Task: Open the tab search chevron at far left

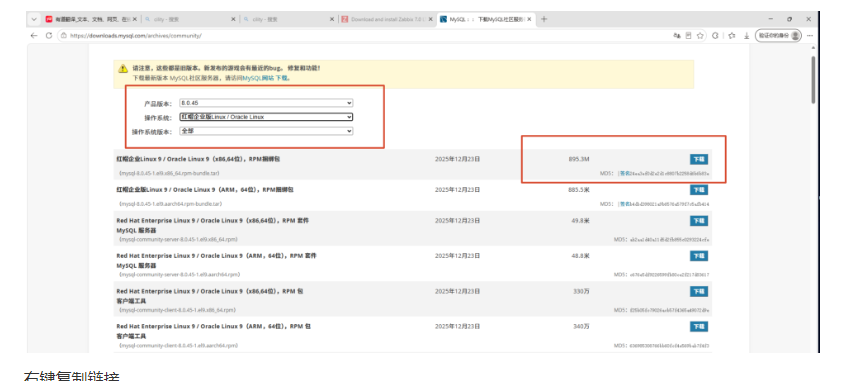Action: click(x=34, y=19)
